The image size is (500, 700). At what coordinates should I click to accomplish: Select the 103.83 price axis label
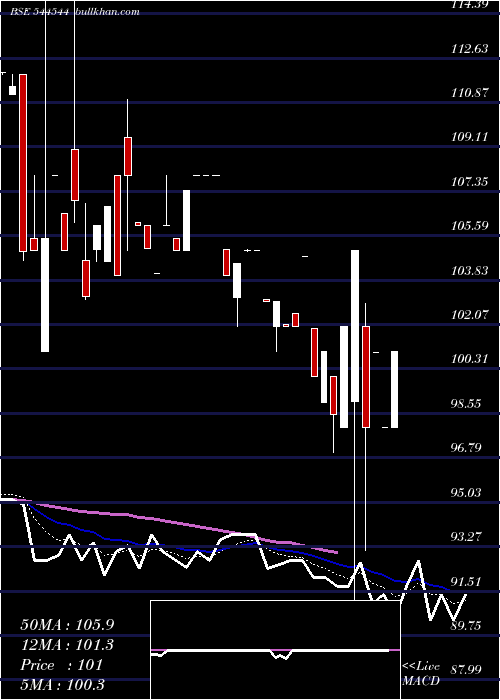[469, 271]
